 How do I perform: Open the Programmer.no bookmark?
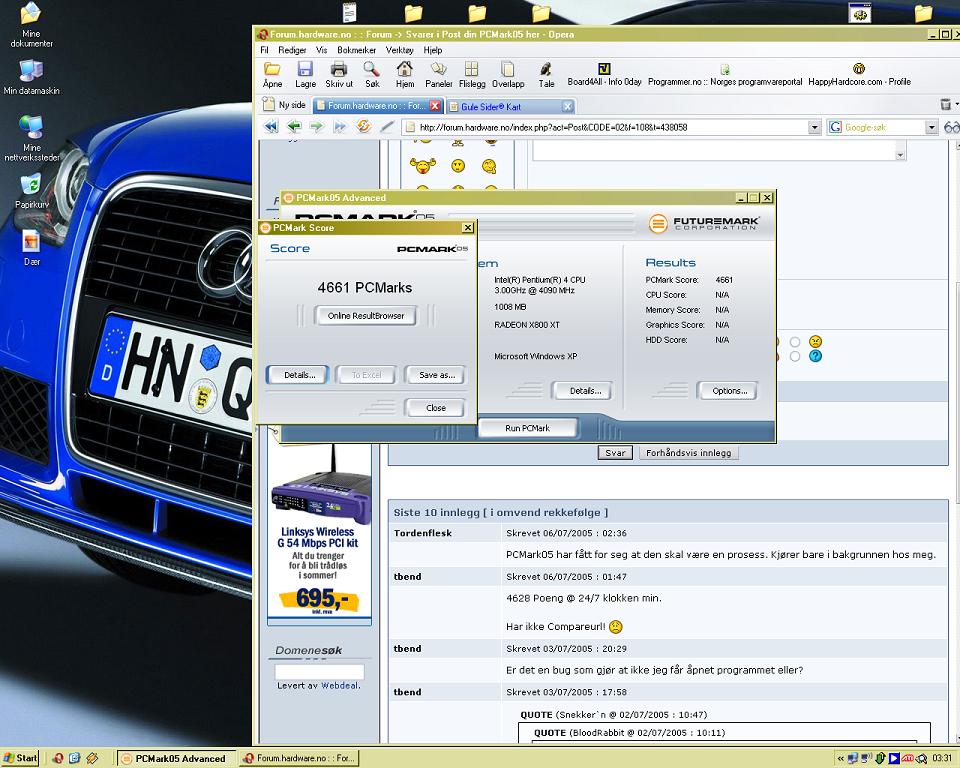(725, 75)
